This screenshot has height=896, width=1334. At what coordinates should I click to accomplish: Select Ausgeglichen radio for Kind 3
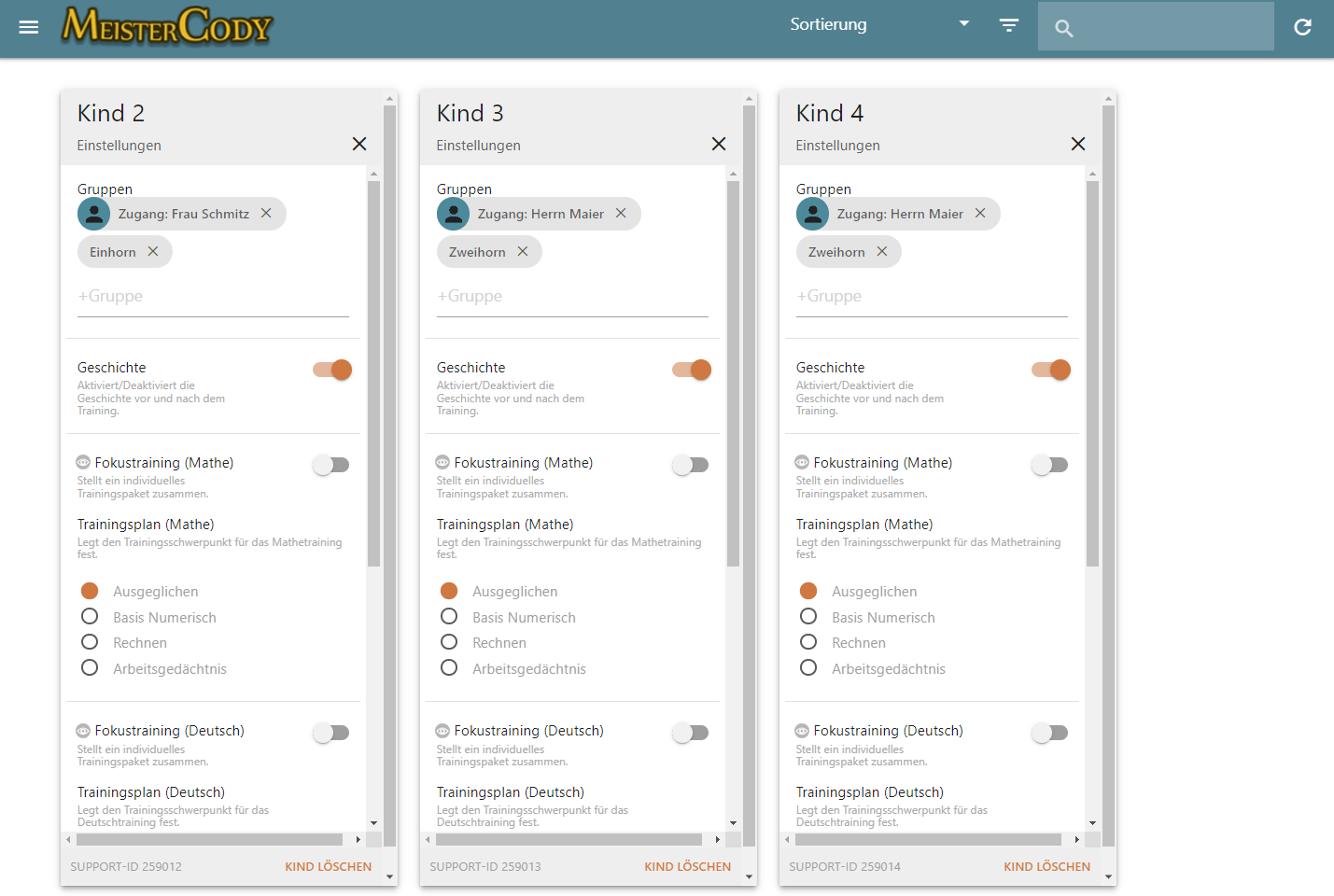coord(449,591)
